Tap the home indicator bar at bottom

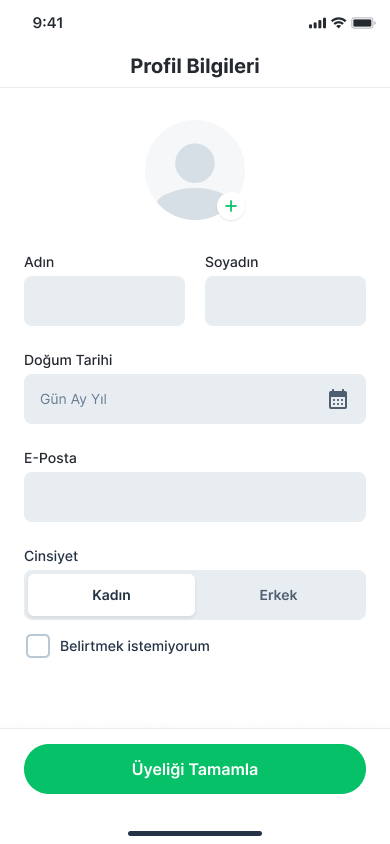tap(195, 833)
